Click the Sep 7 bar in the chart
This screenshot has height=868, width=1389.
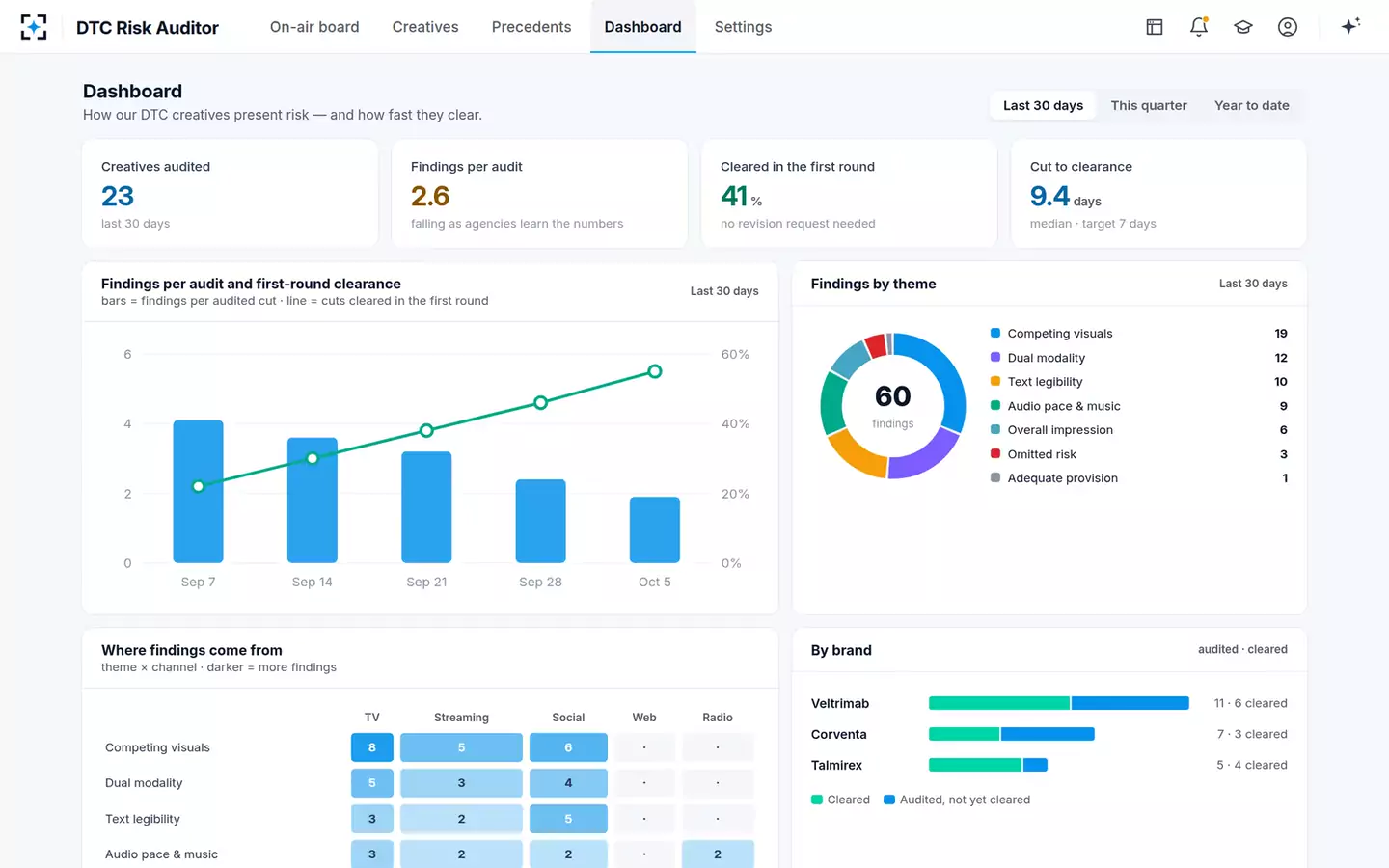tap(198, 492)
